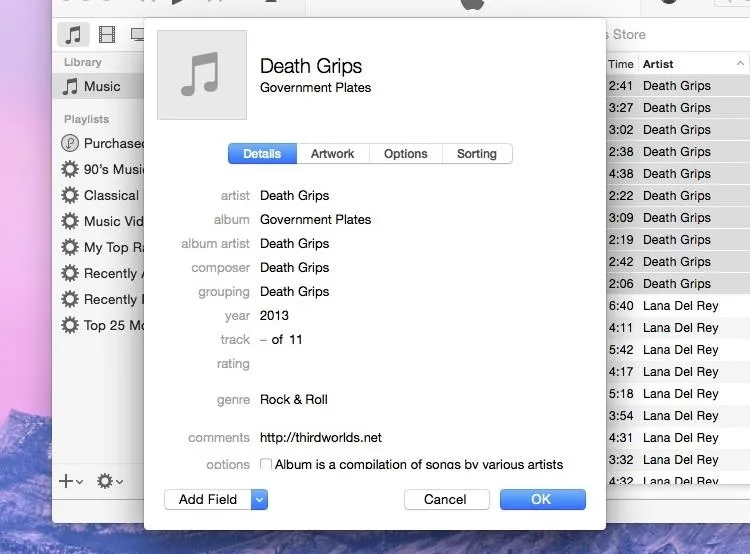
Task: Select the 5:42 Lana Del Rey row
Action: [x=678, y=350]
